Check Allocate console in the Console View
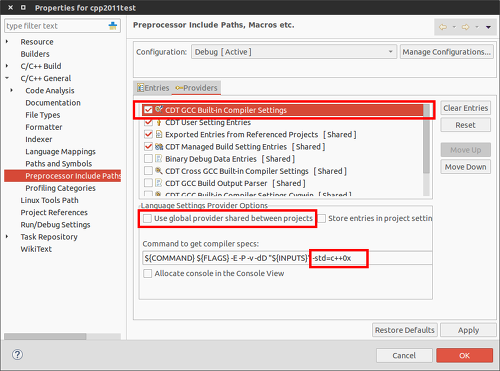The width and height of the screenshot is (500, 371). coord(147,273)
